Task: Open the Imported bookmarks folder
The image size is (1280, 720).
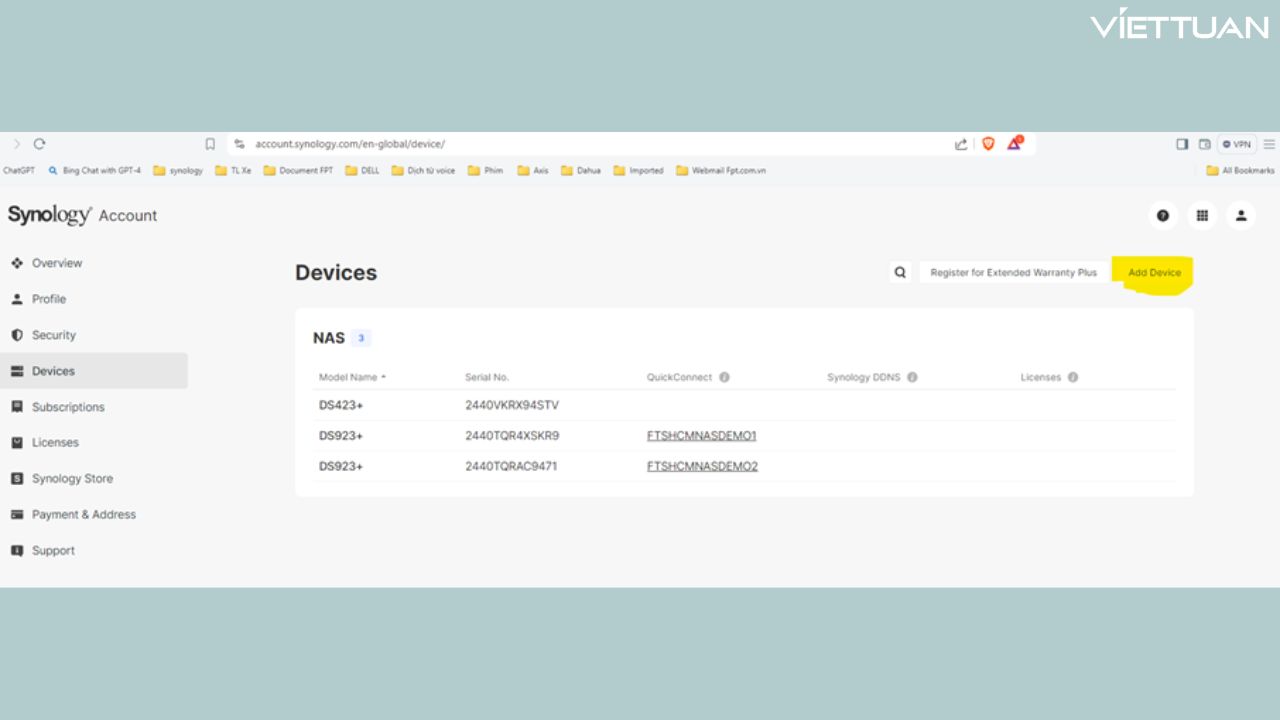Action: (638, 171)
